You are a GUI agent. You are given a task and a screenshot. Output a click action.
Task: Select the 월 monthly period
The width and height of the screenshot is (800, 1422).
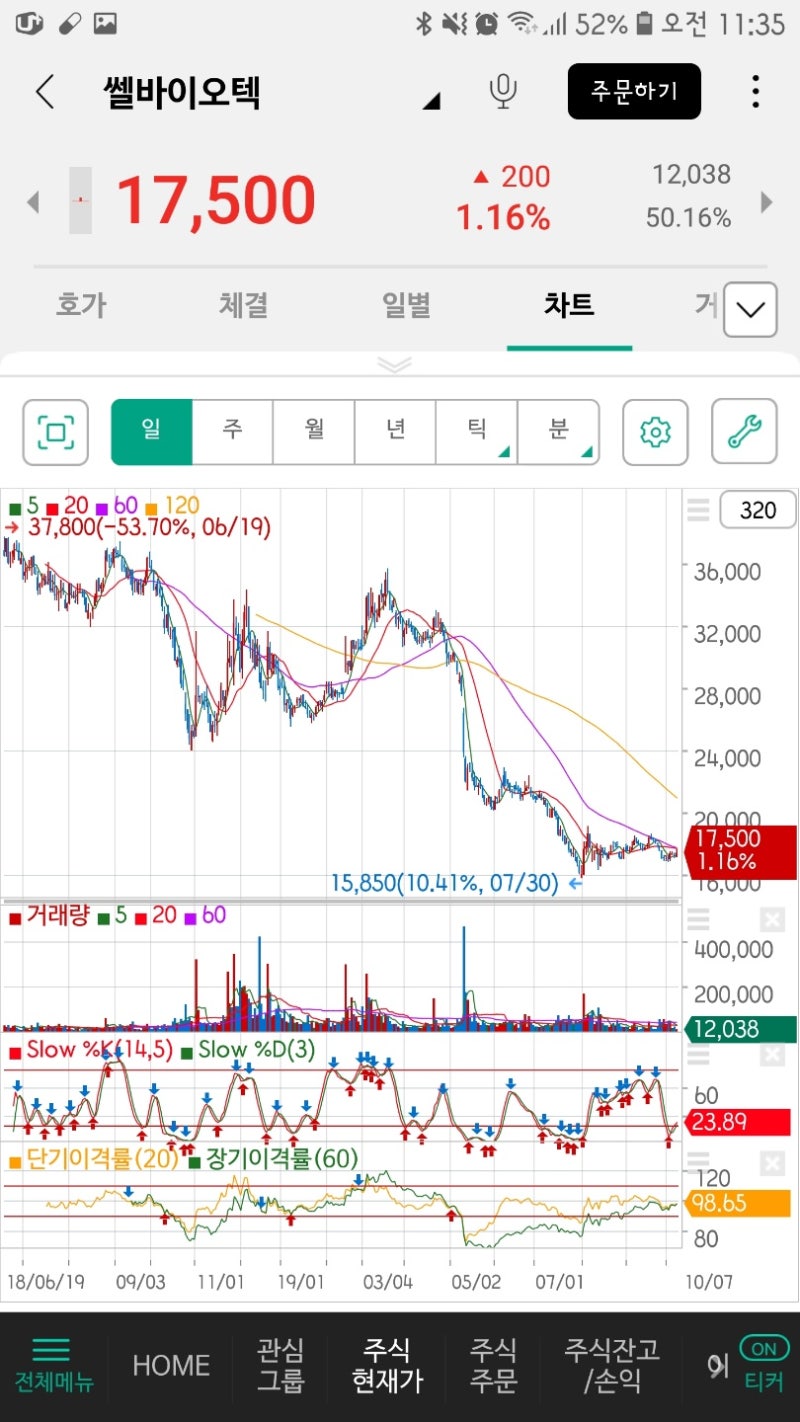314,432
